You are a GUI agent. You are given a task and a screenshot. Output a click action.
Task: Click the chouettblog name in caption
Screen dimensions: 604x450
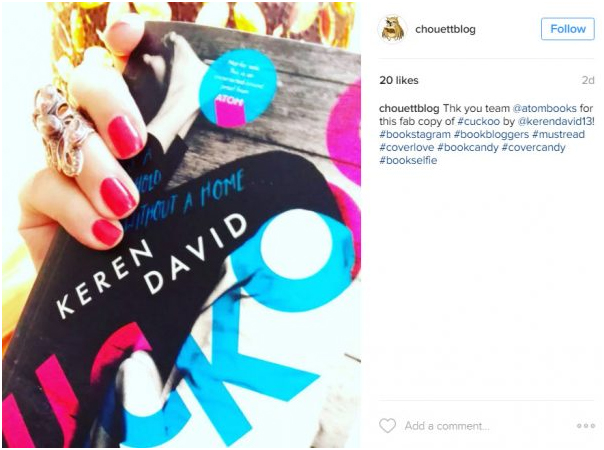point(409,108)
